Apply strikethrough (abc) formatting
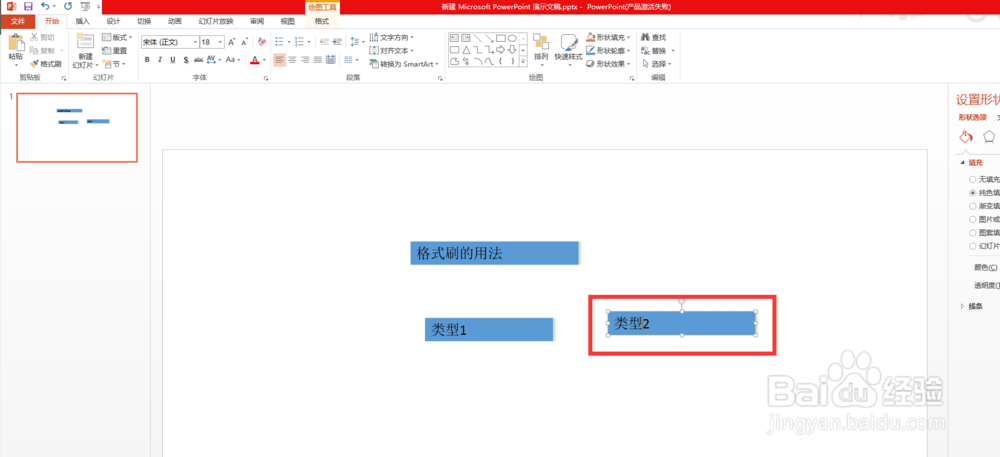The width and height of the screenshot is (1000, 457). (198, 60)
